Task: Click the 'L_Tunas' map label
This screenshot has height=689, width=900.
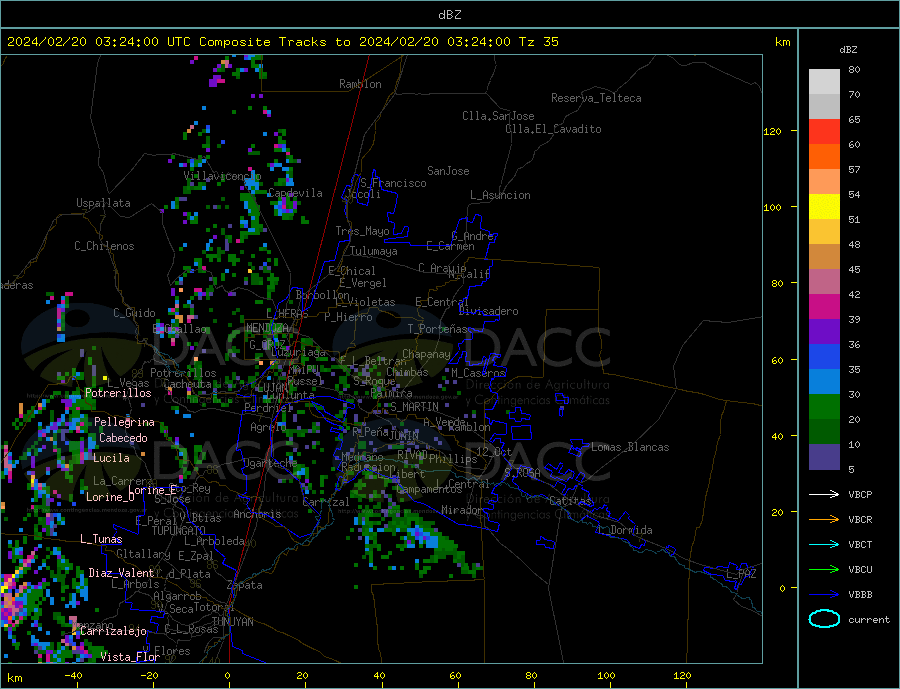Action: pos(101,539)
